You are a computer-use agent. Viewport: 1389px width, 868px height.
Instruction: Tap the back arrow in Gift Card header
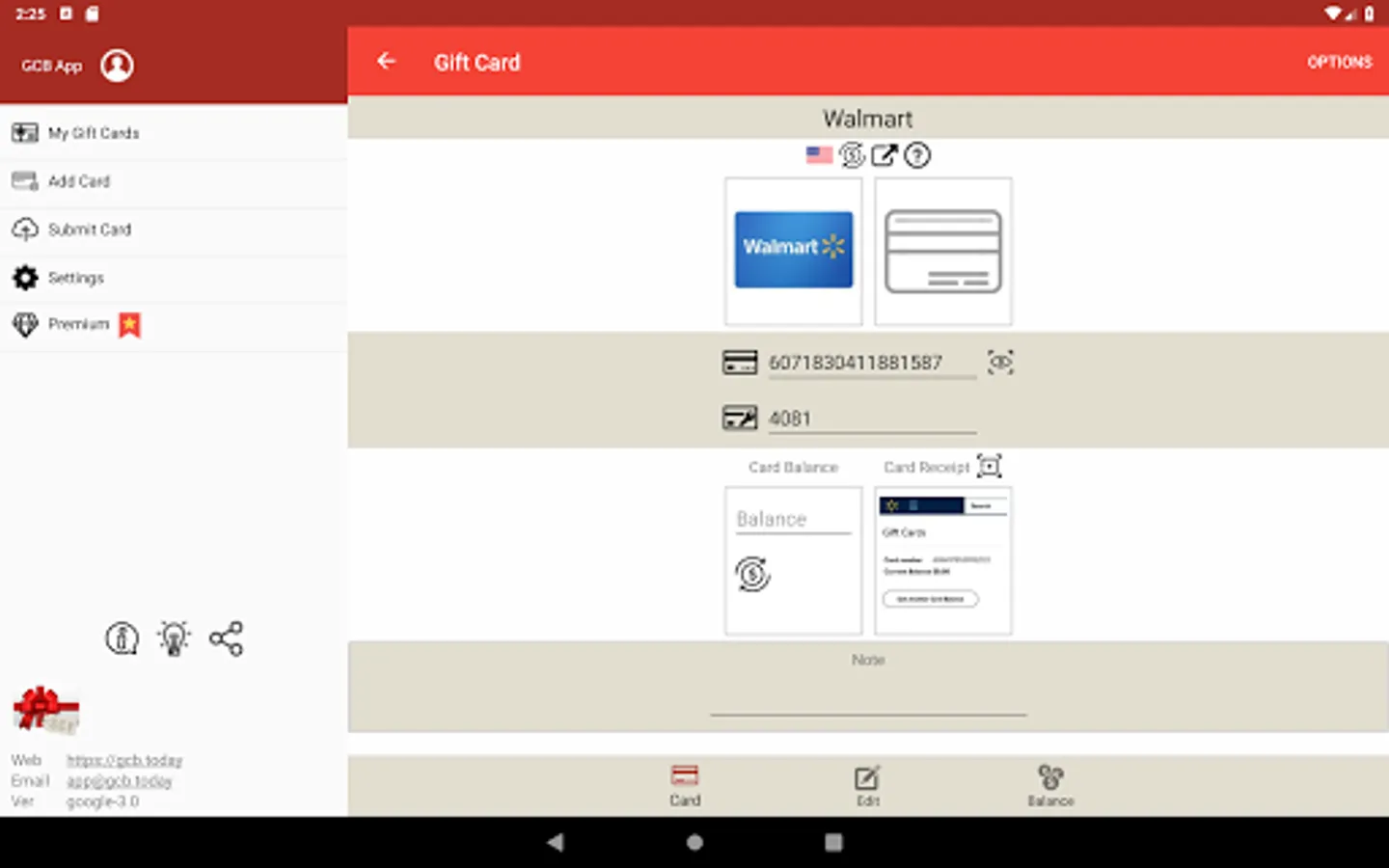pos(387,62)
